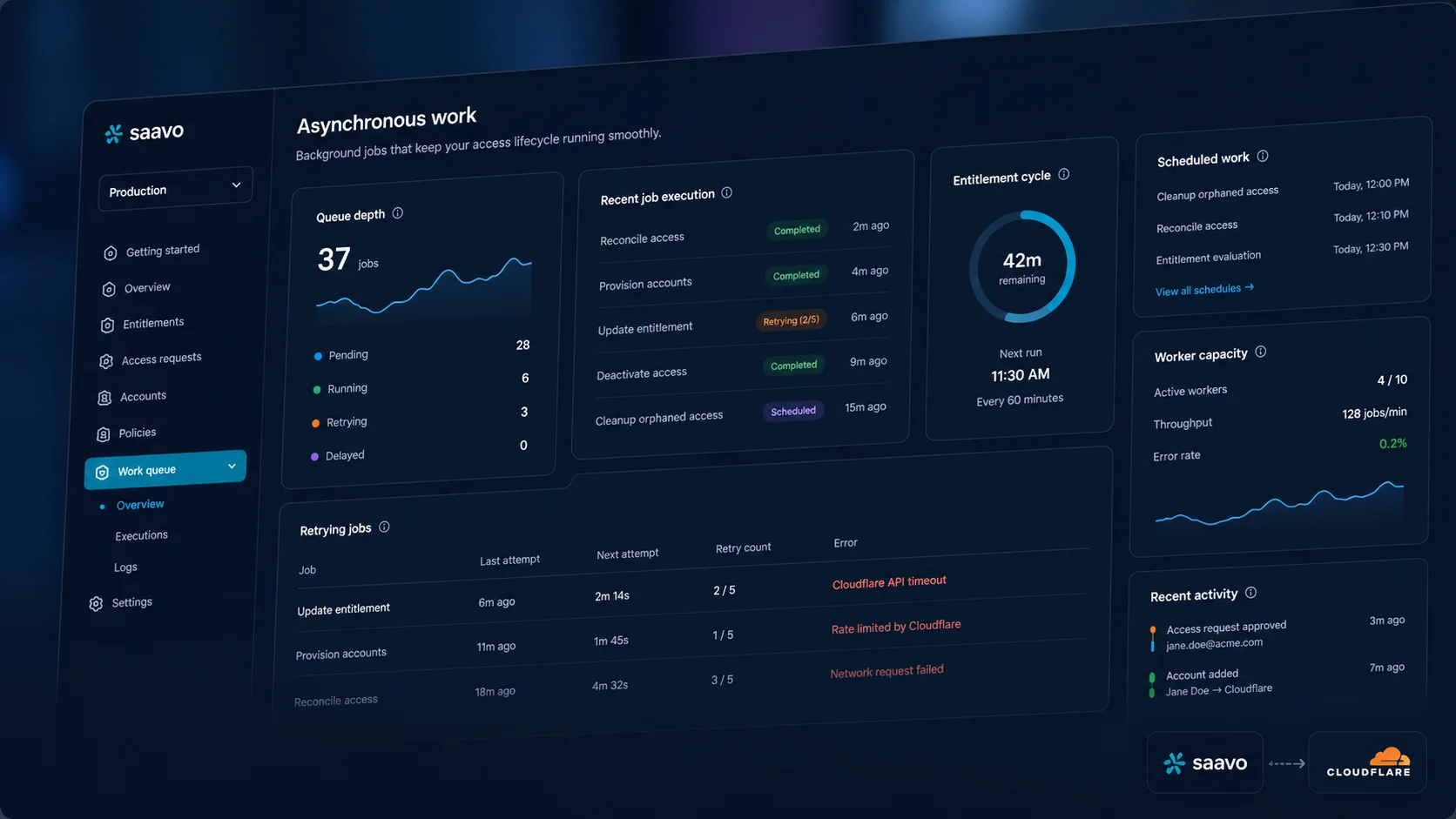Click the Policies sidebar icon

(103, 434)
